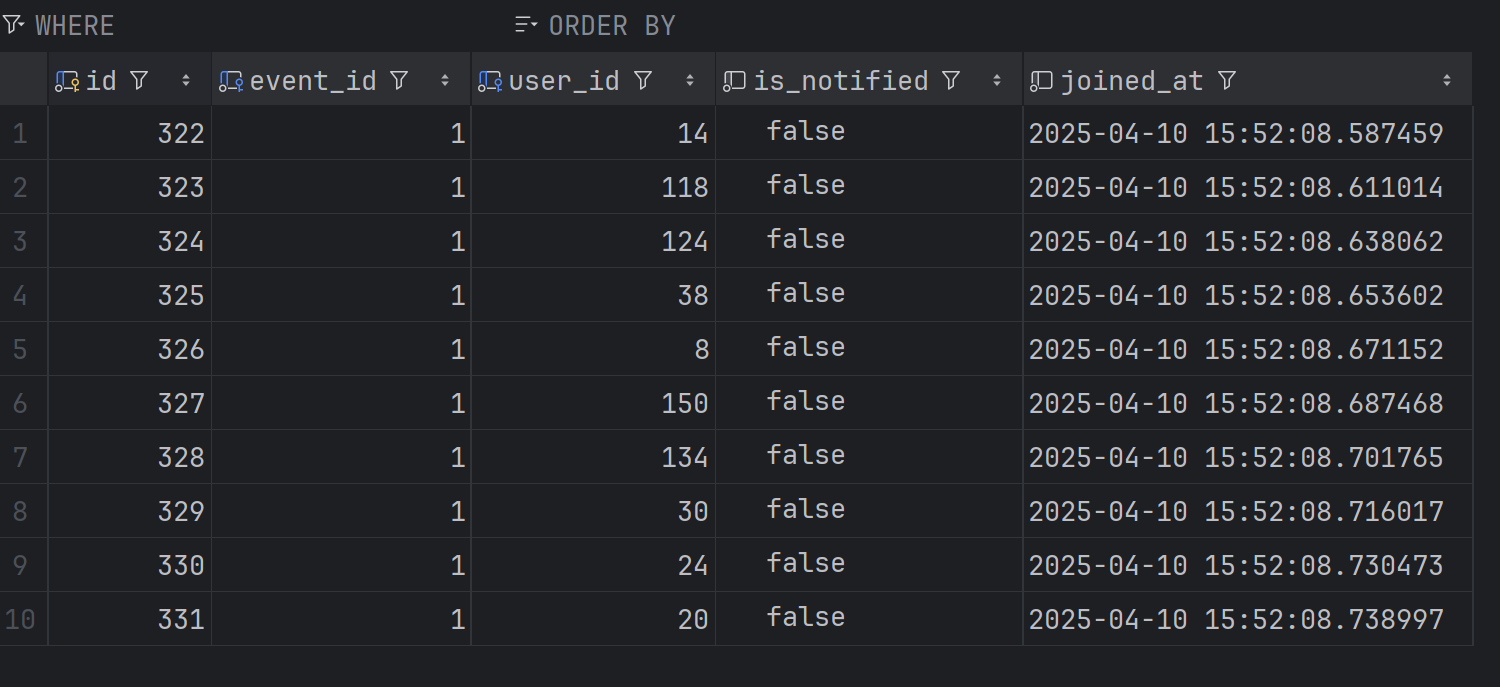The width and height of the screenshot is (1500, 687).
Task: Click the user_id cell 30
Action: click(x=594, y=511)
